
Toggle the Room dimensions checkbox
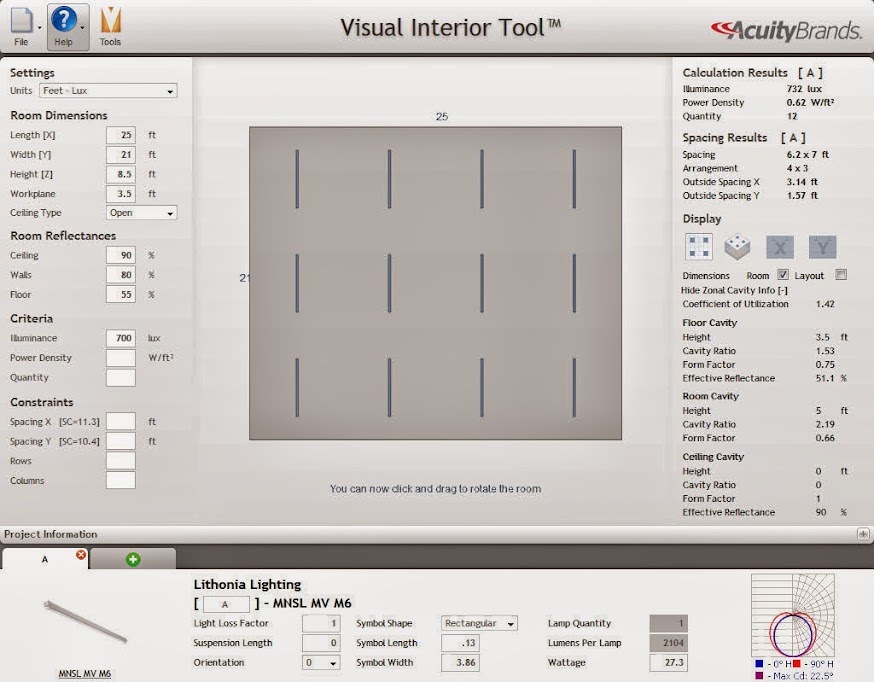(783, 275)
